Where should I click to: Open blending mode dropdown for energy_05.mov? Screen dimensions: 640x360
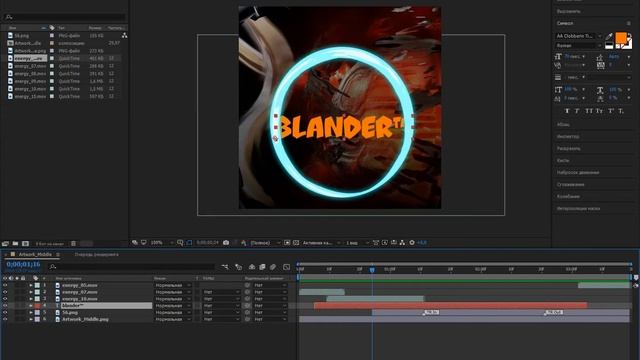[x=173, y=285]
